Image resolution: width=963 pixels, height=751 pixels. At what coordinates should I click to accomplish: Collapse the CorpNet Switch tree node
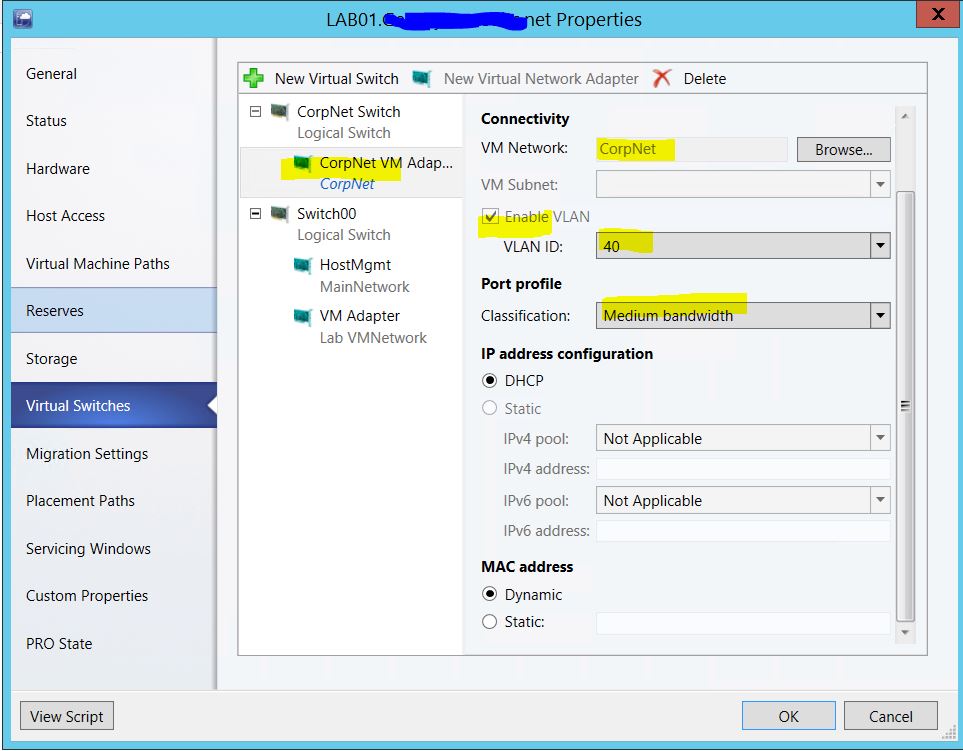(x=256, y=112)
